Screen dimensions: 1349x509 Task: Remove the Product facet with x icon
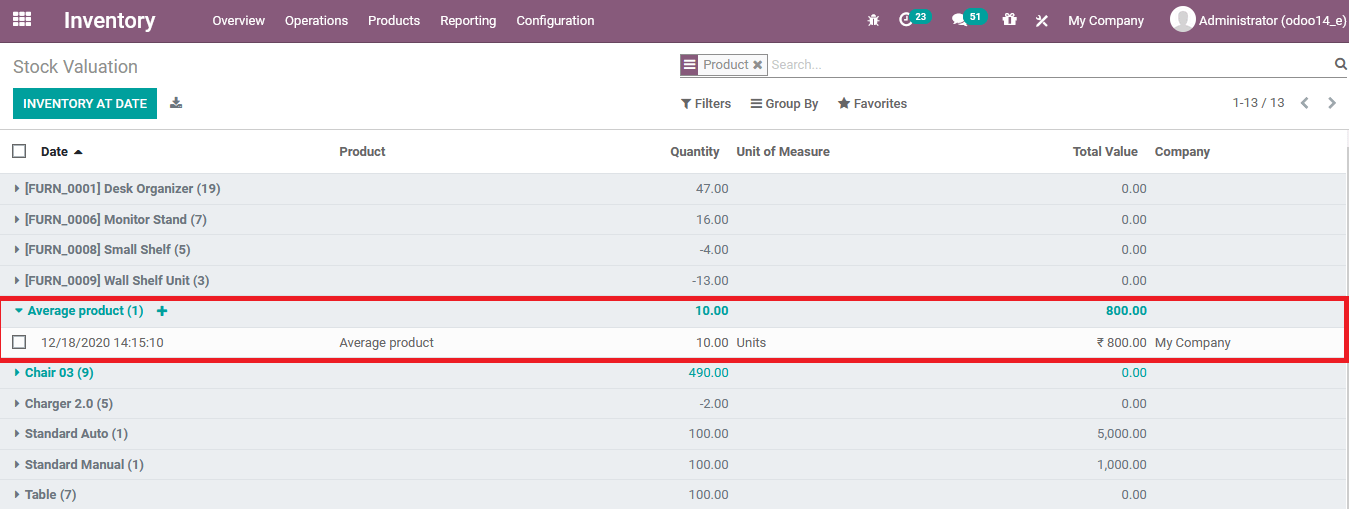pos(757,65)
